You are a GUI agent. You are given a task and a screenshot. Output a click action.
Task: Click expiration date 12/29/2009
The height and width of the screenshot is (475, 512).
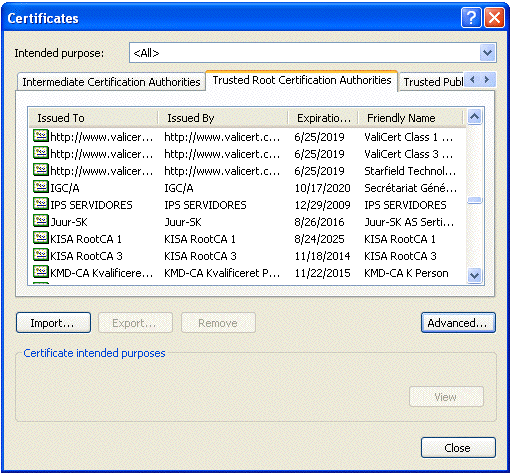click(322, 205)
